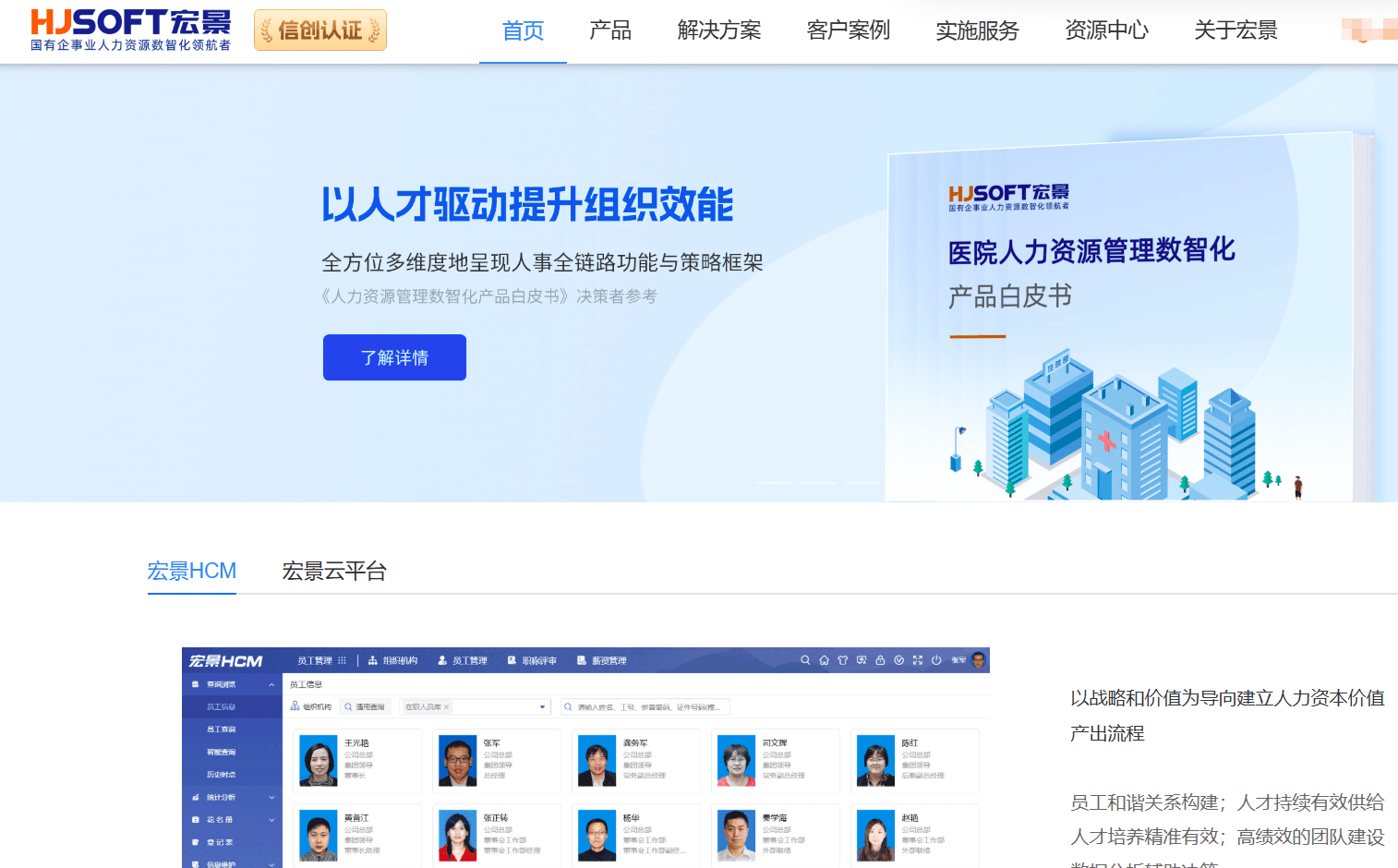1398x868 pixels.
Task: Click the shirt theme icon in HCM bar
Action: coord(842,660)
